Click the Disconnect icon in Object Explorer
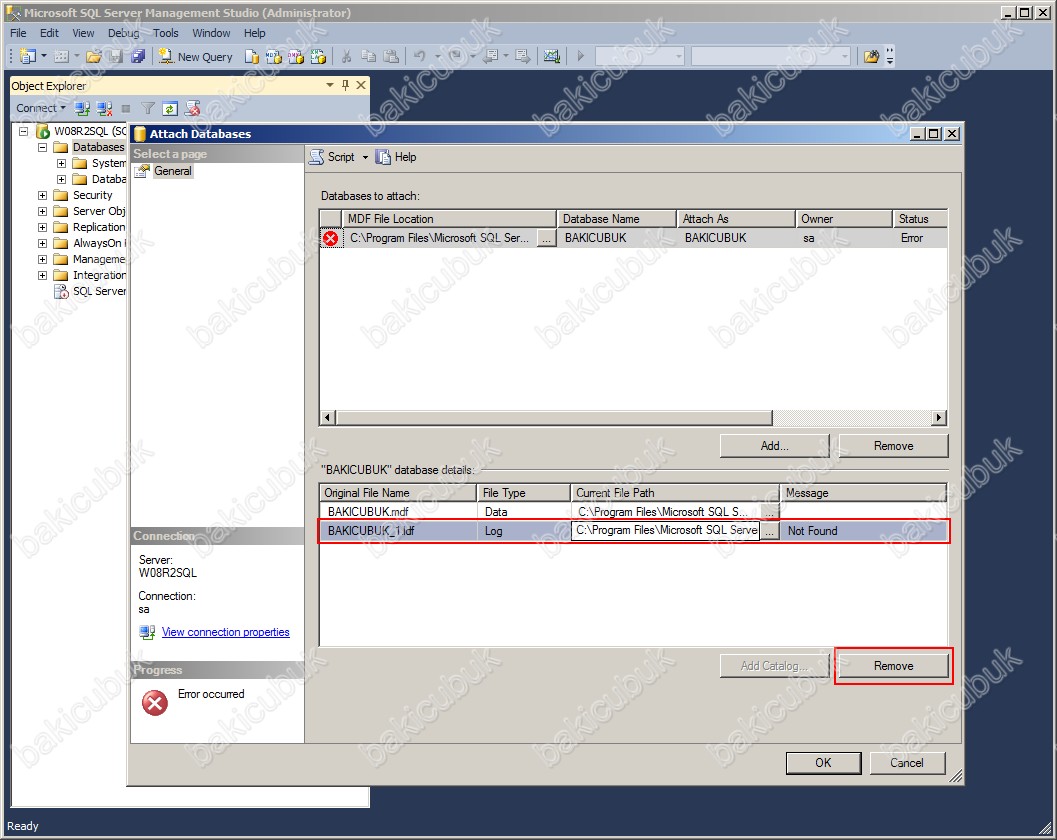 [104, 108]
